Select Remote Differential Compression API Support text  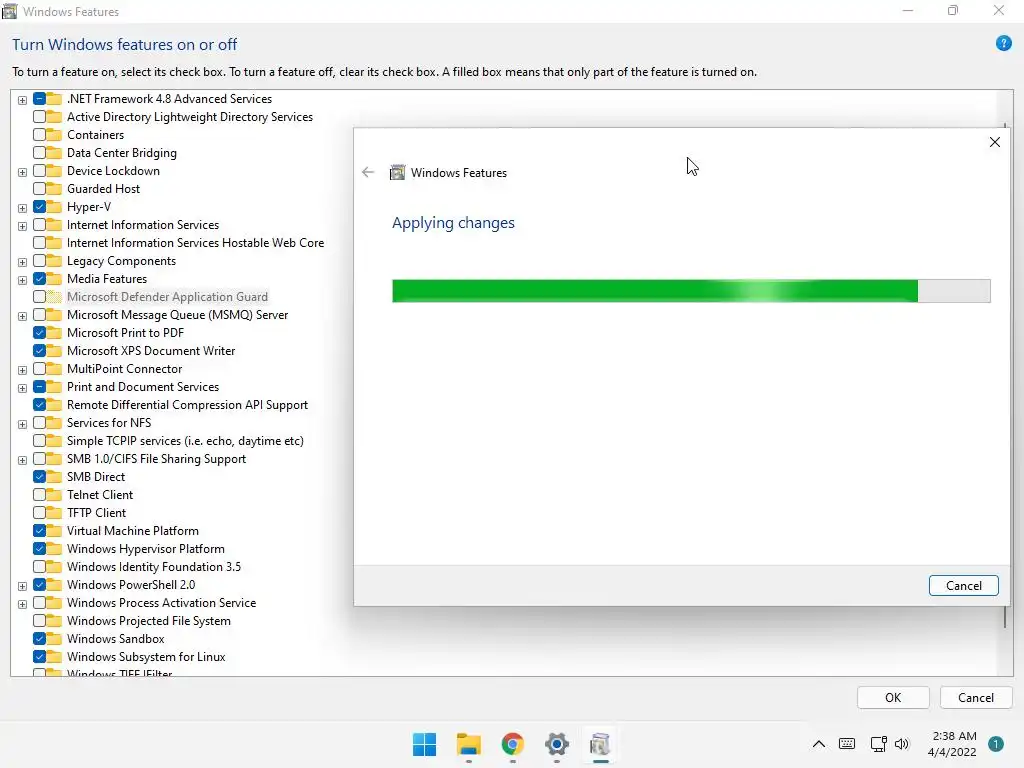click(187, 405)
